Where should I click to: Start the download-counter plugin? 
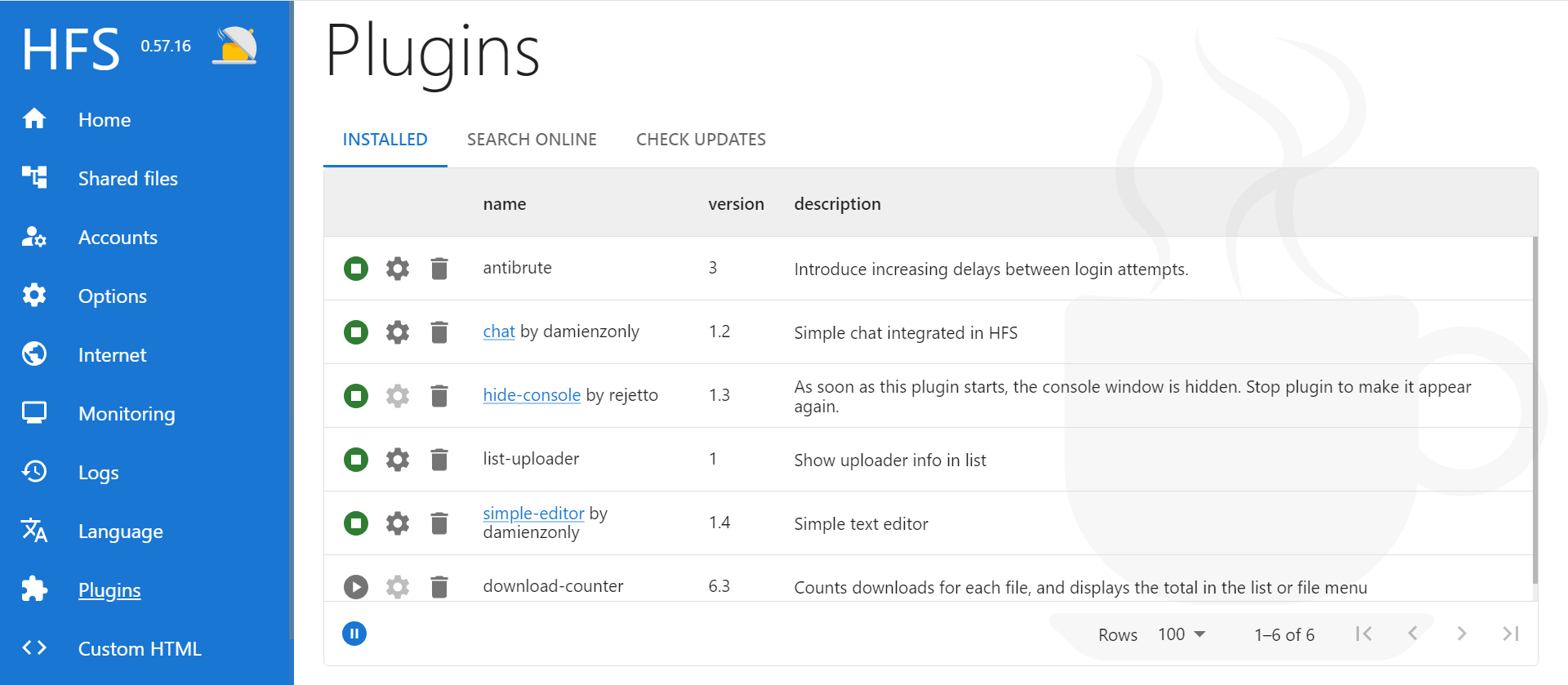point(356,587)
